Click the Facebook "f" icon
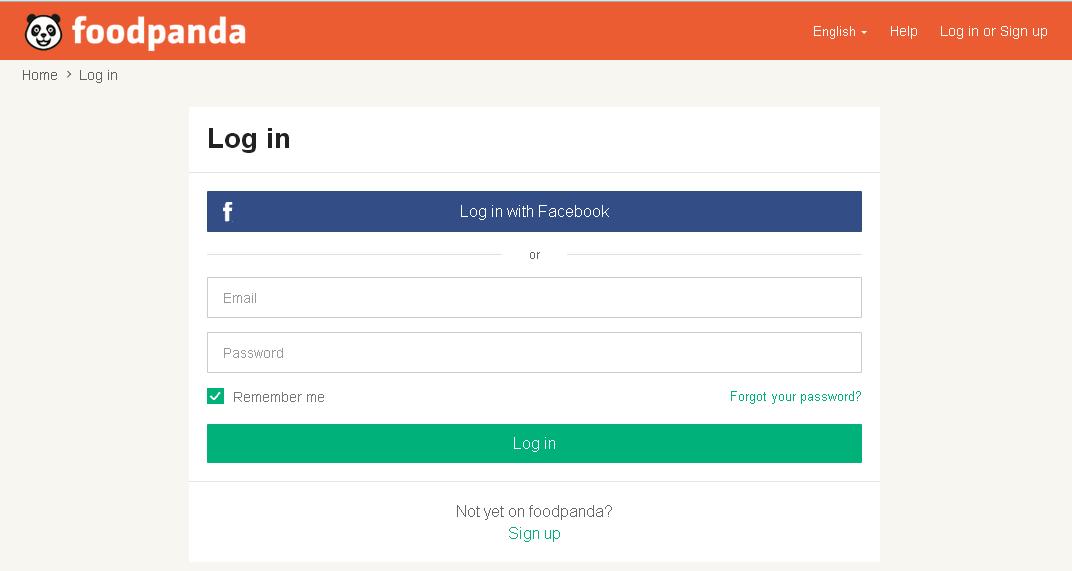This screenshot has width=1072, height=571. (228, 212)
